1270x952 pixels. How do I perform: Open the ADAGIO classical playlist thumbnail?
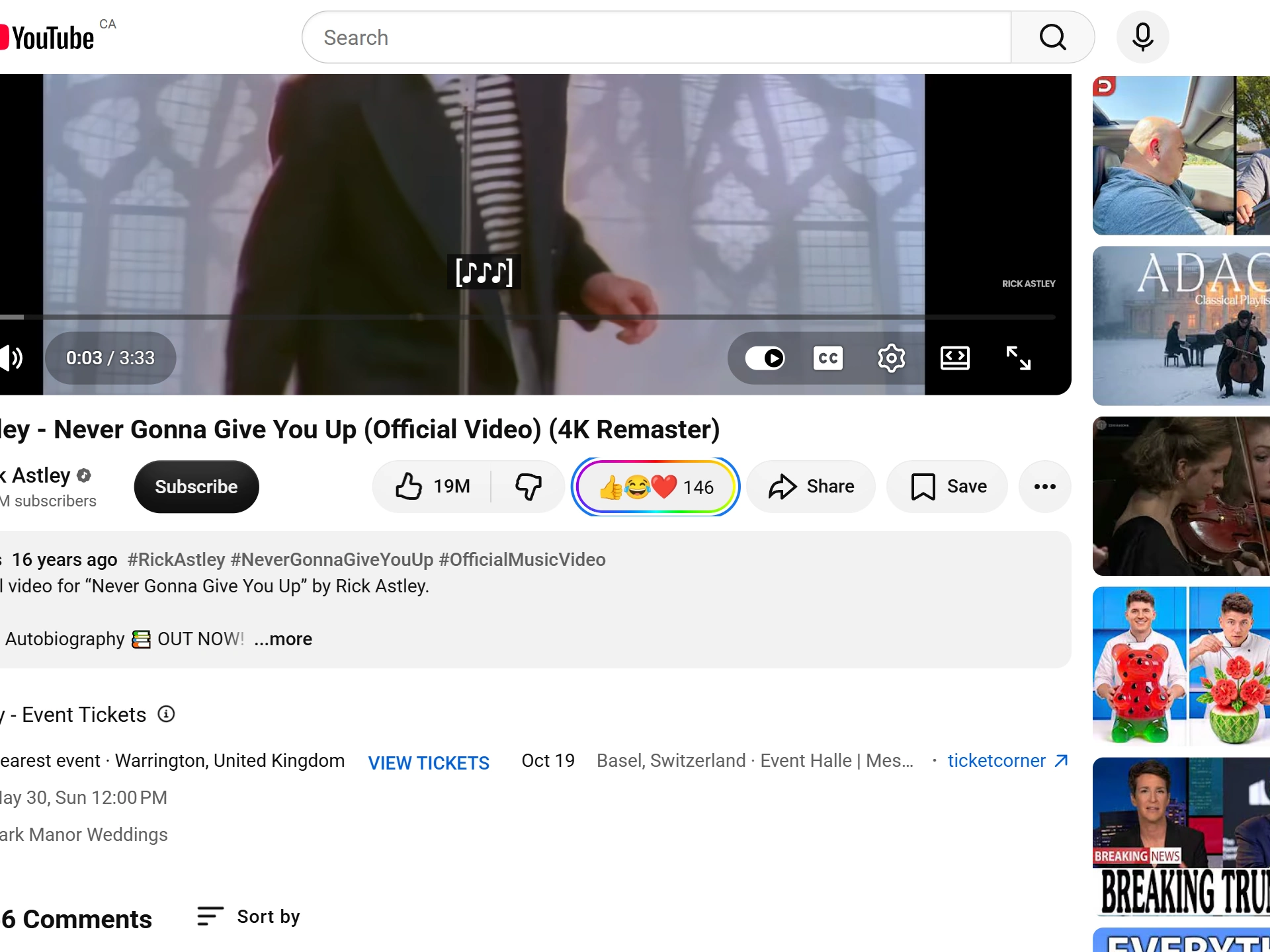click(x=1181, y=326)
